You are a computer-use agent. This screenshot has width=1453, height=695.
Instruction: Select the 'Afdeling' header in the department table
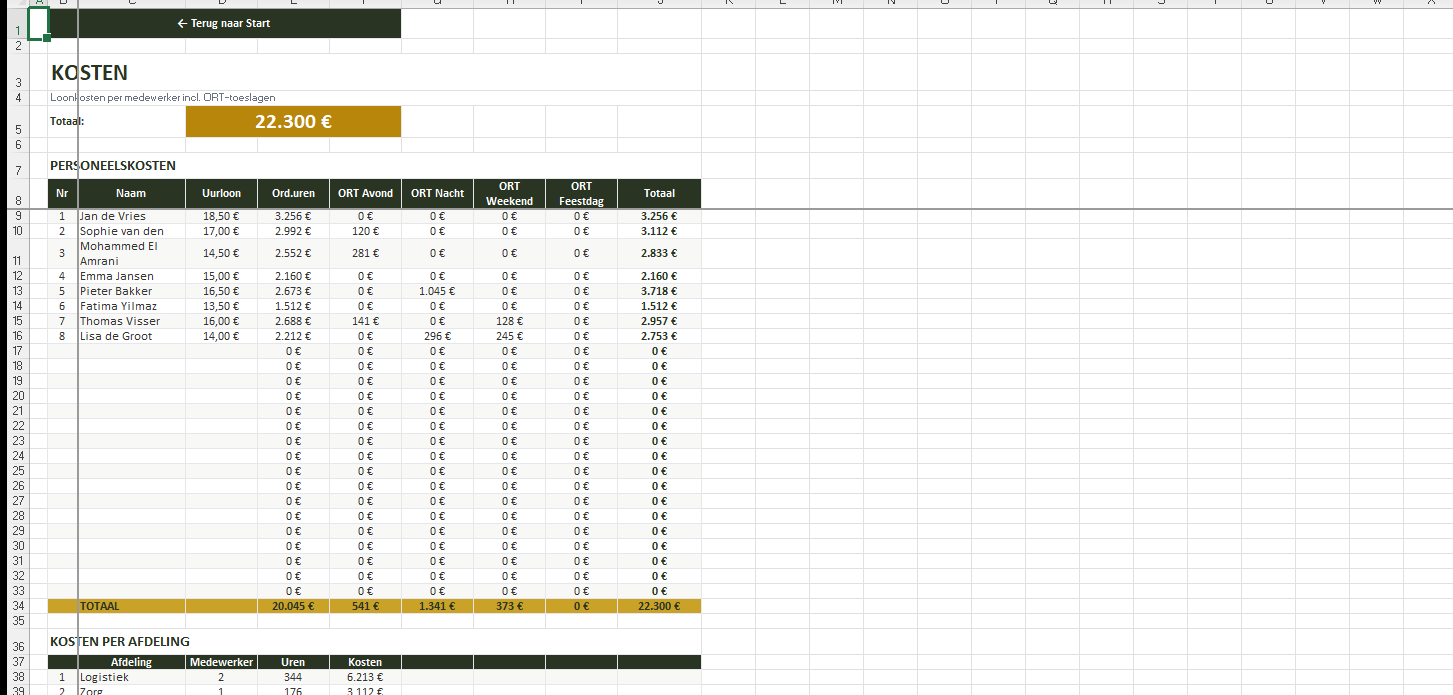[131, 662]
